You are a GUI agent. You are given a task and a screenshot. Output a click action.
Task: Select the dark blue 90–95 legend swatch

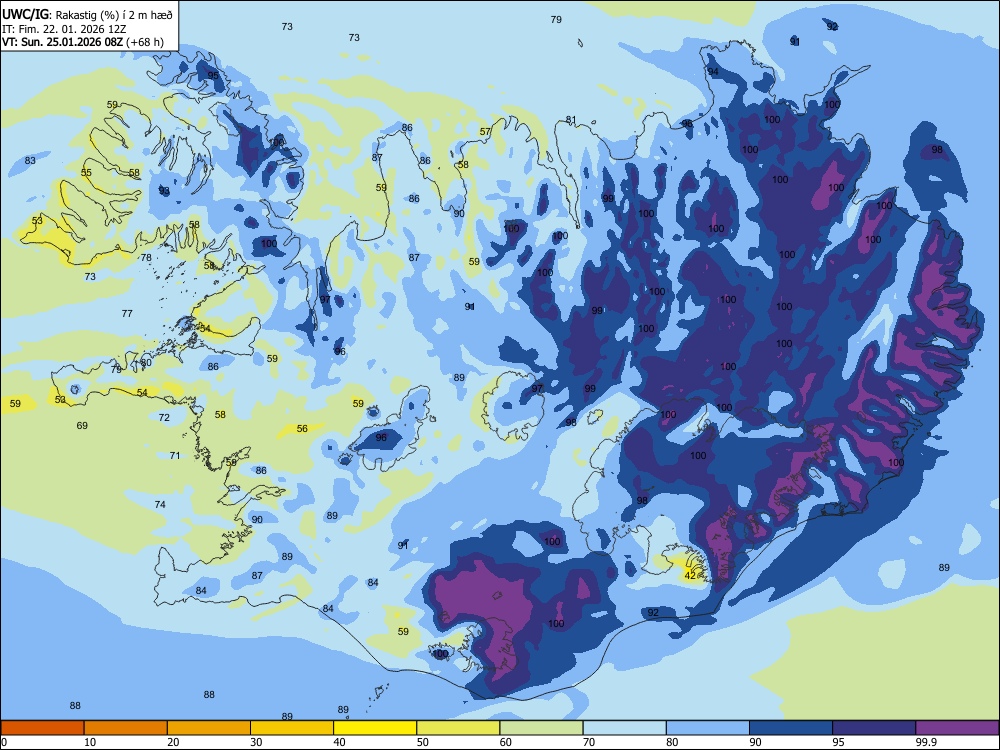(x=791, y=728)
